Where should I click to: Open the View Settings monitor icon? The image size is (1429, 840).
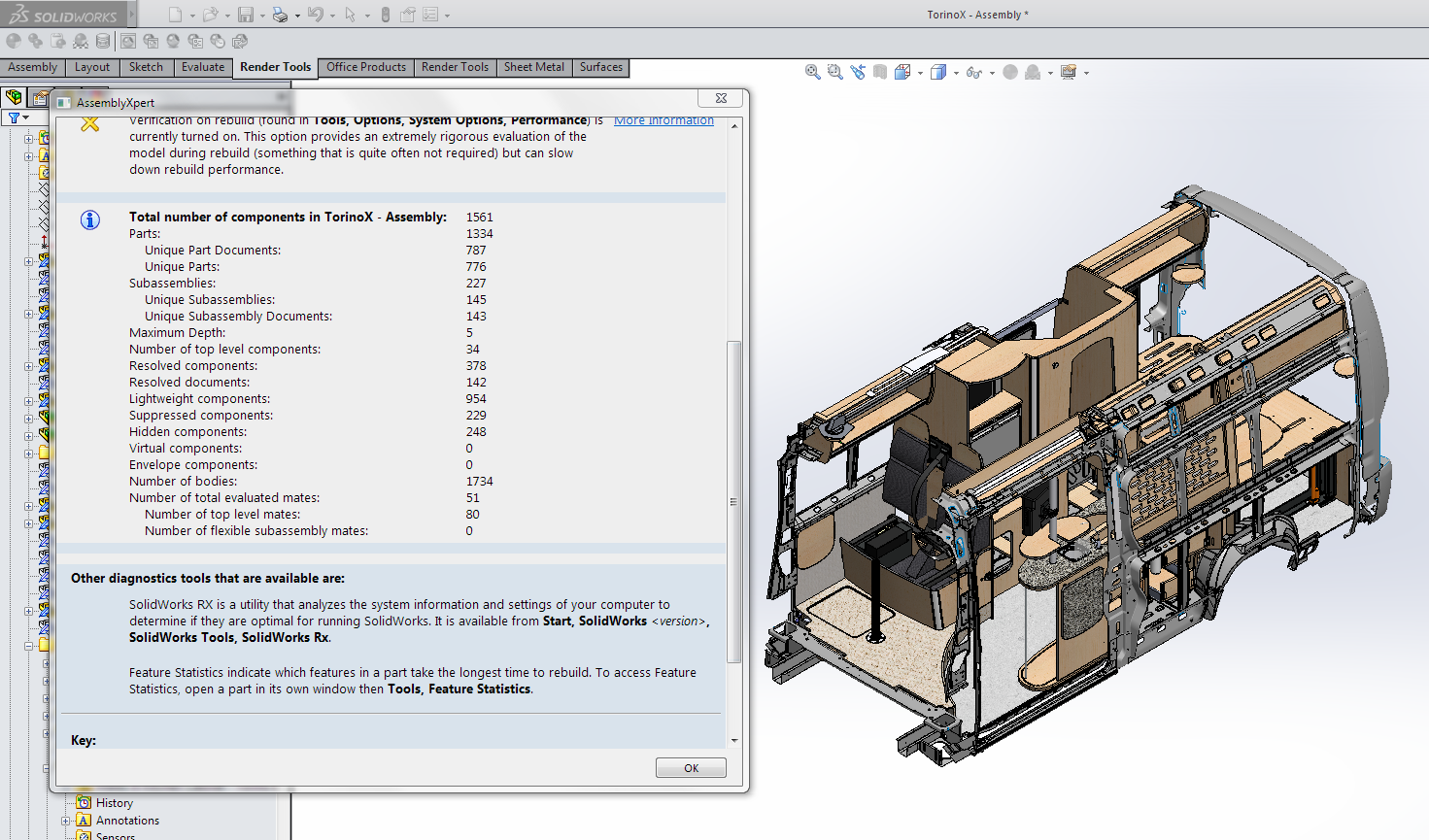pos(1069,72)
